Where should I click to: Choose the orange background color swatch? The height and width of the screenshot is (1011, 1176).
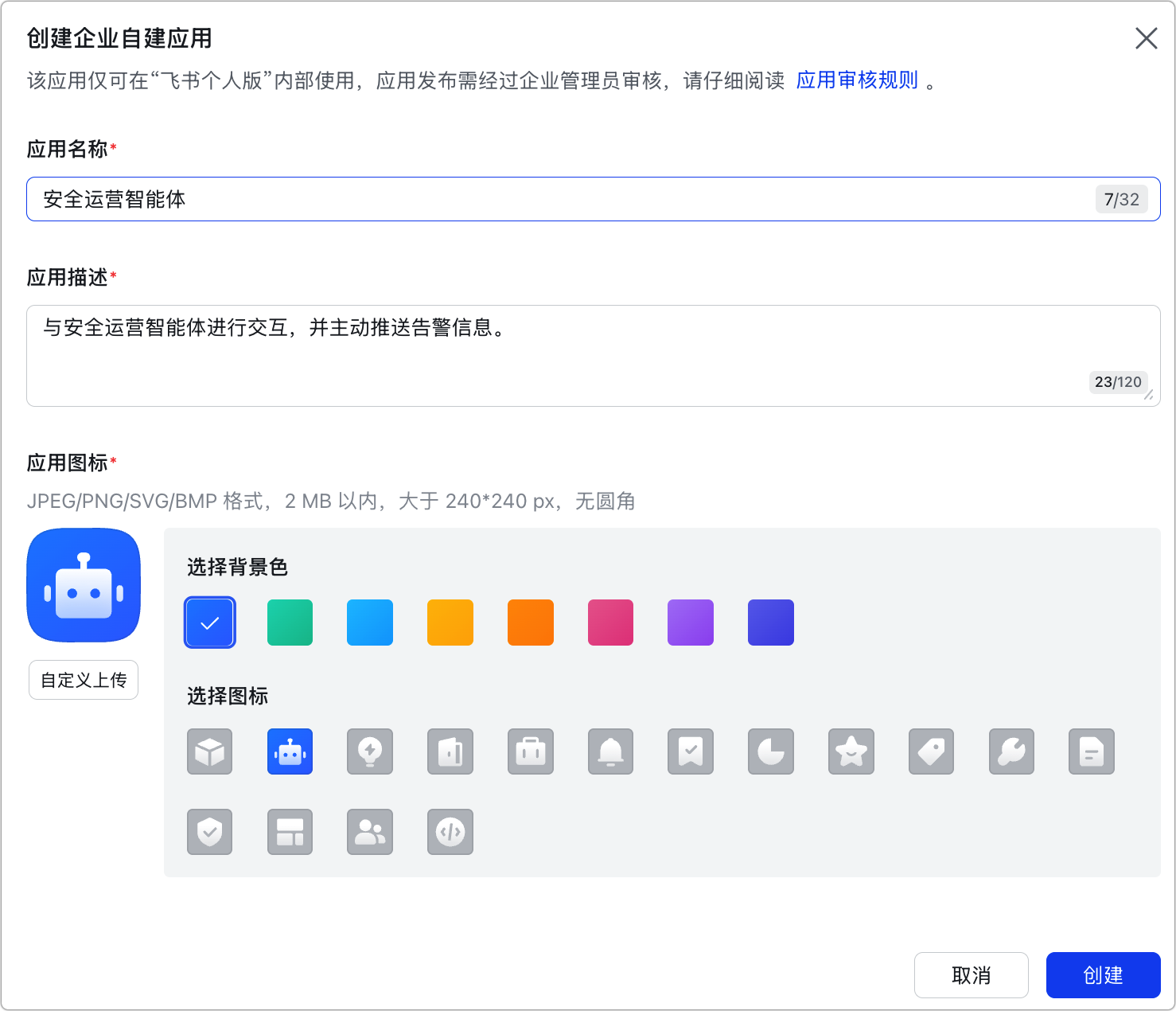pyautogui.click(x=531, y=623)
